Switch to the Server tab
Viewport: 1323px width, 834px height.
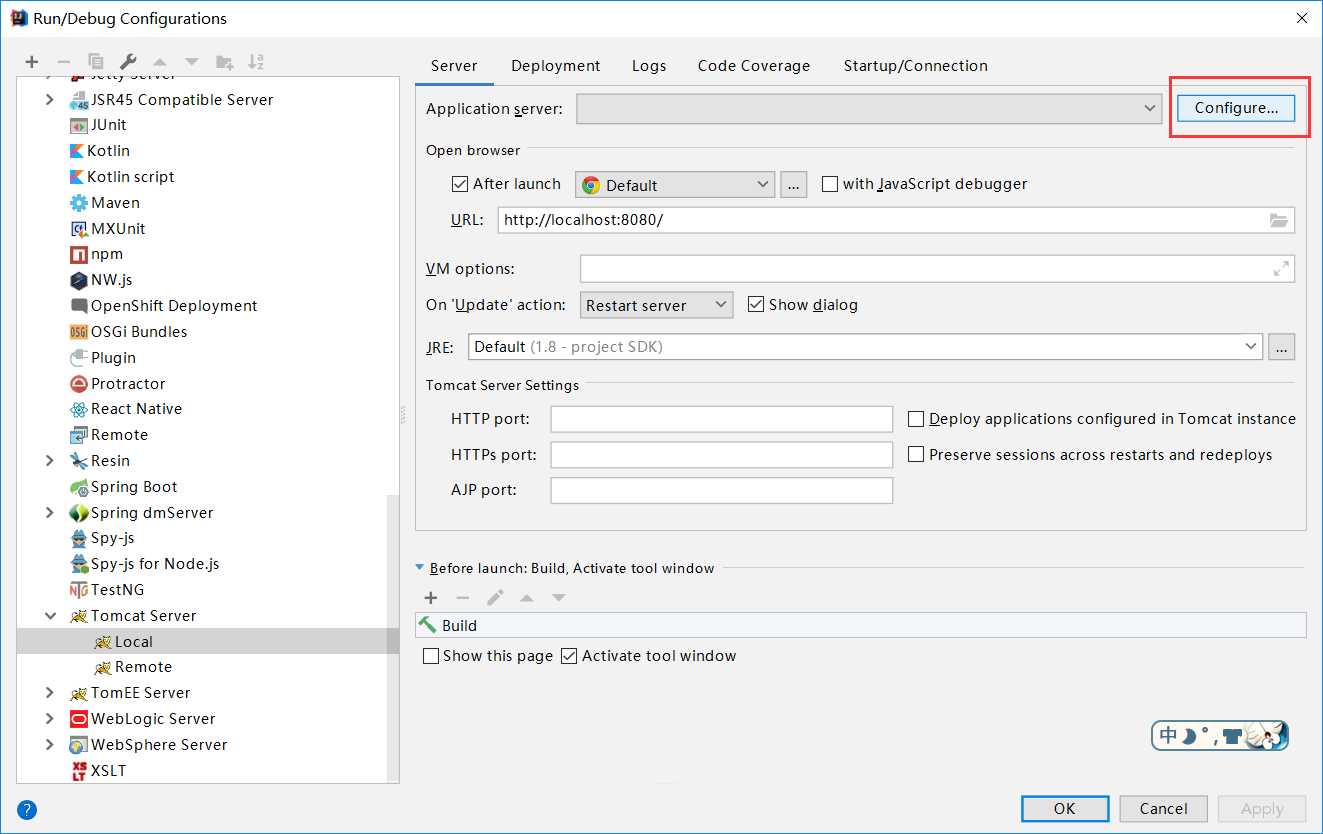(x=454, y=66)
